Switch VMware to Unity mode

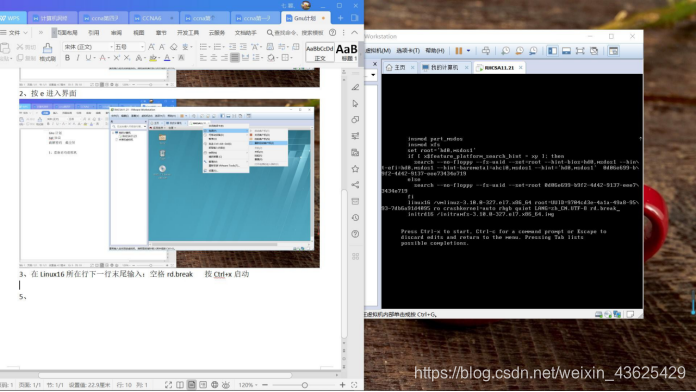click(x=594, y=51)
